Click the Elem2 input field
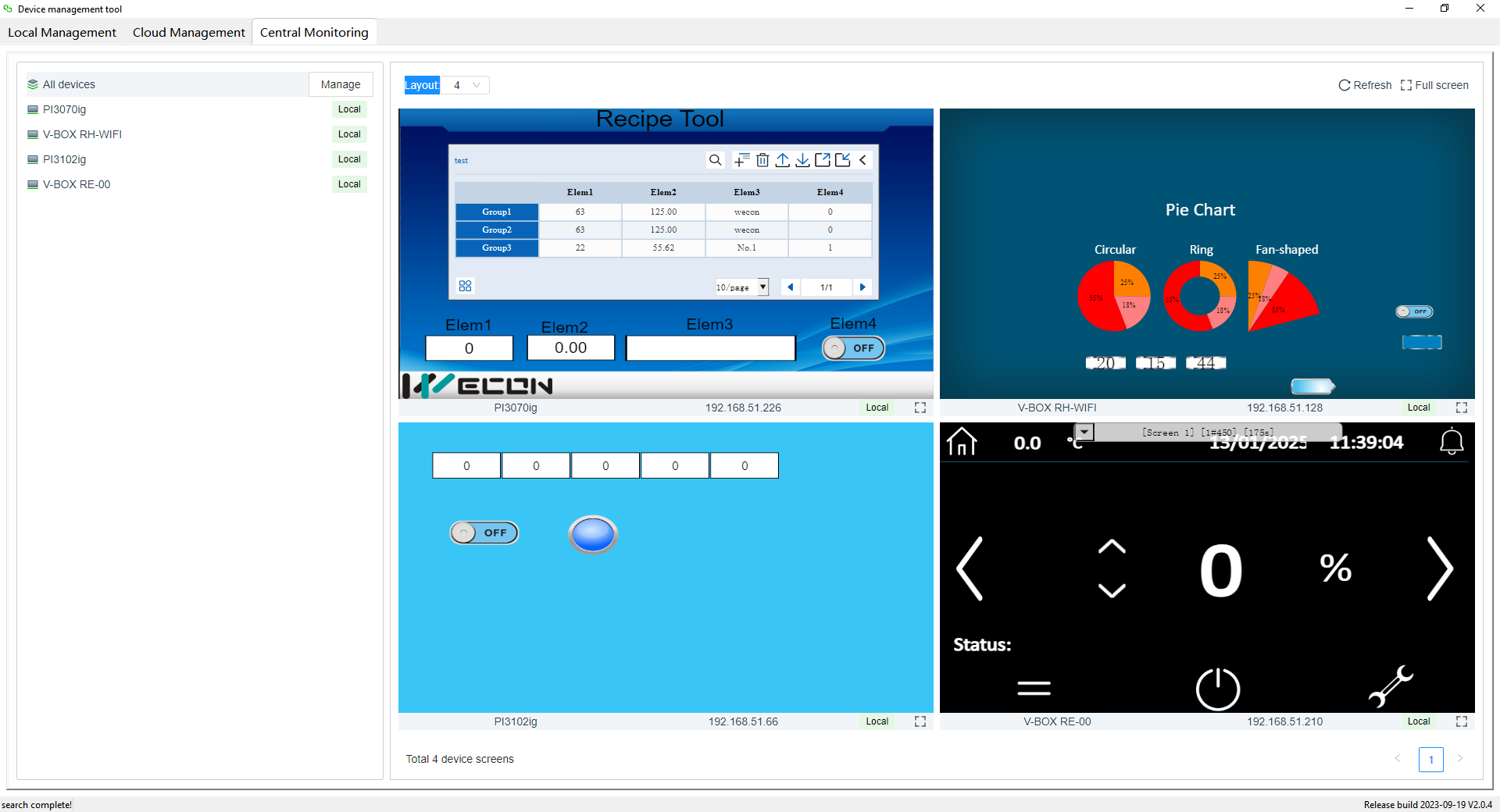The image size is (1500, 812). coord(571,348)
